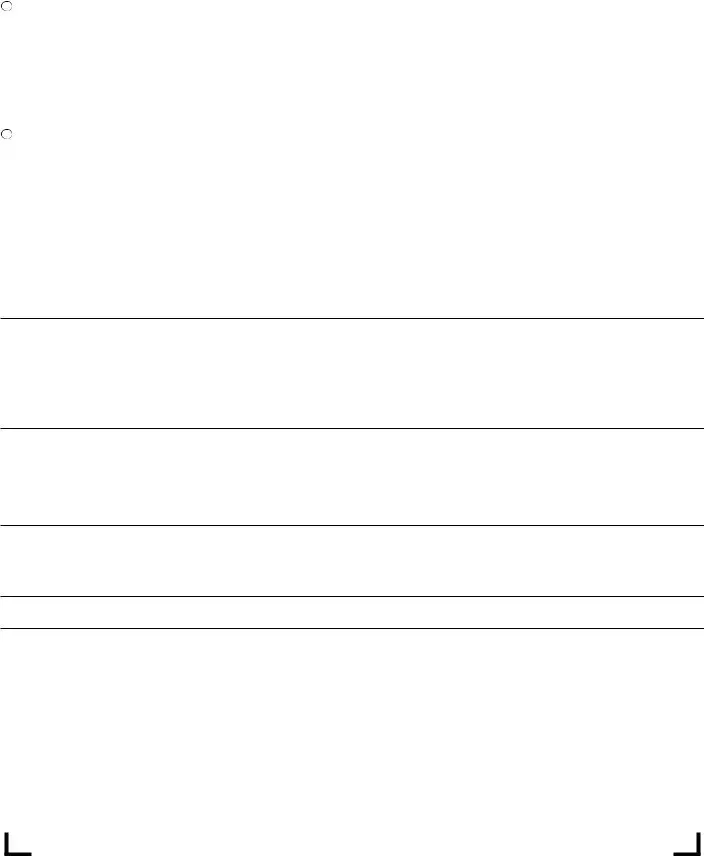This screenshot has height=856, width=704.
Task: Click the right end of the bottommost divider line
Action: point(698,628)
